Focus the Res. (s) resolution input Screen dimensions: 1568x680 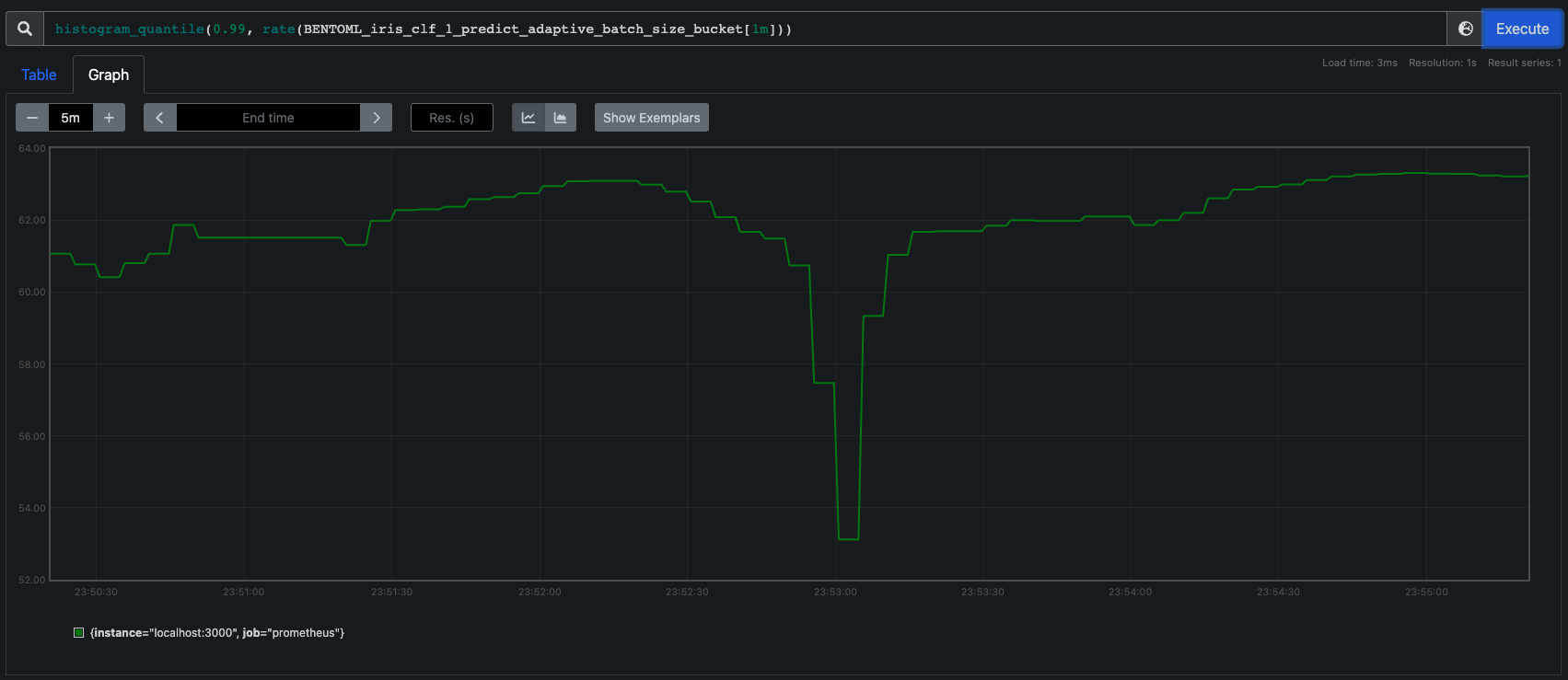(x=451, y=118)
